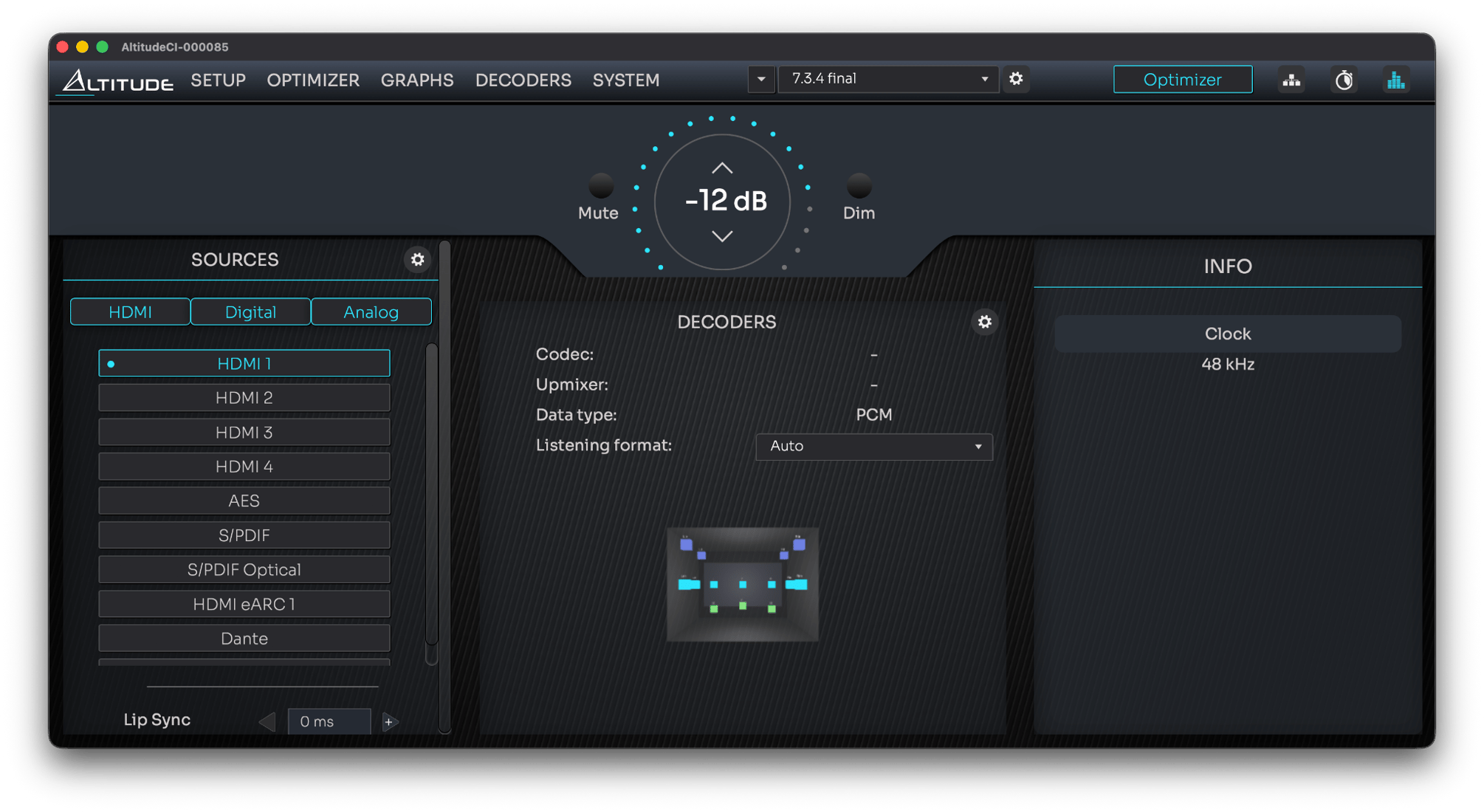Open the SYSTEM menu
This screenshot has height=812, width=1484.
pyautogui.click(x=626, y=80)
